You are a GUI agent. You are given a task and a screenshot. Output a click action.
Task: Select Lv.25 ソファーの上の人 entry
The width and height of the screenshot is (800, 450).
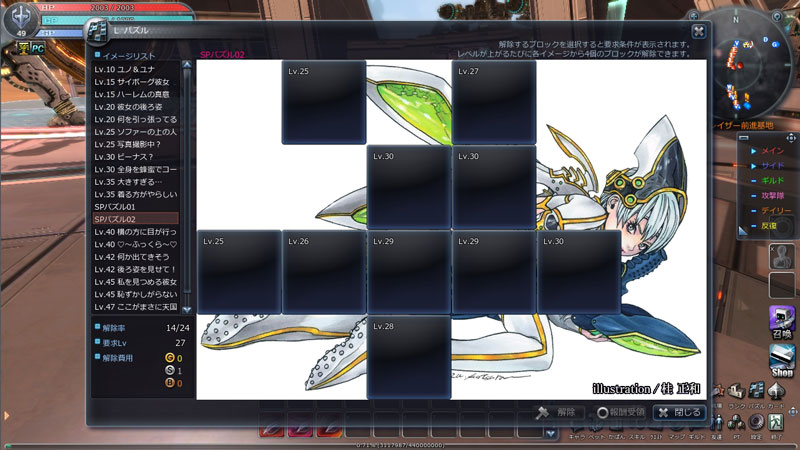tap(136, 132)
